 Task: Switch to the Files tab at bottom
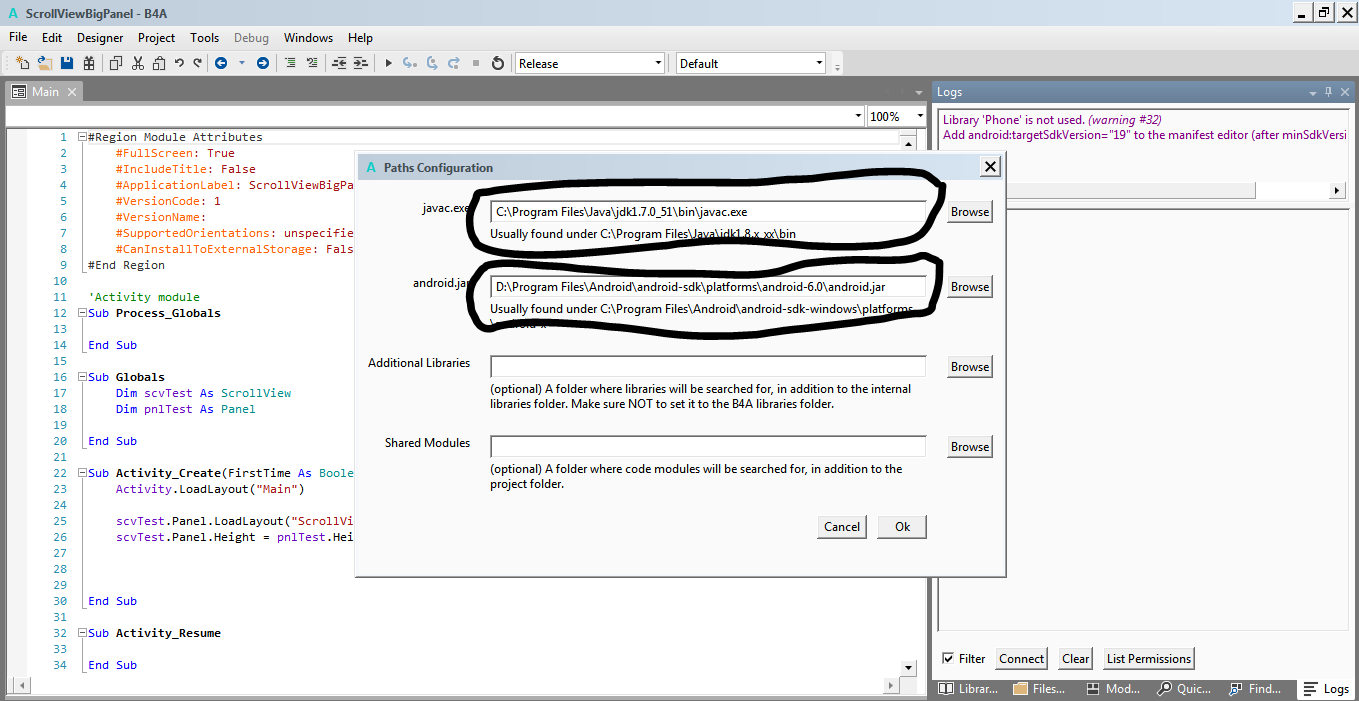1040,689
